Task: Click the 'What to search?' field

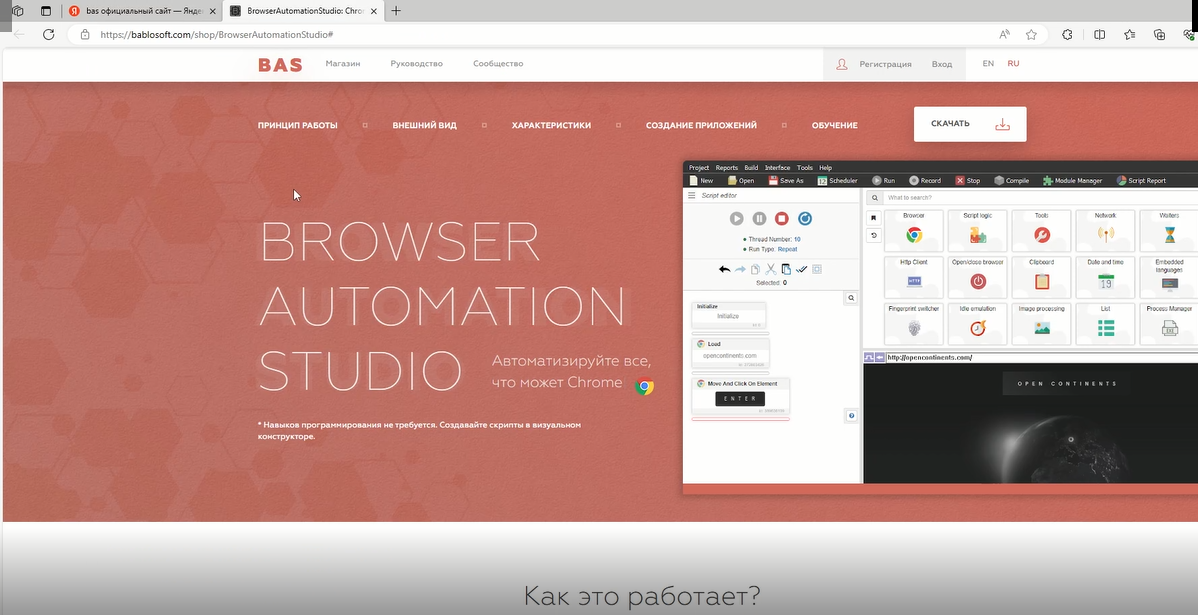Action: 1040,198
